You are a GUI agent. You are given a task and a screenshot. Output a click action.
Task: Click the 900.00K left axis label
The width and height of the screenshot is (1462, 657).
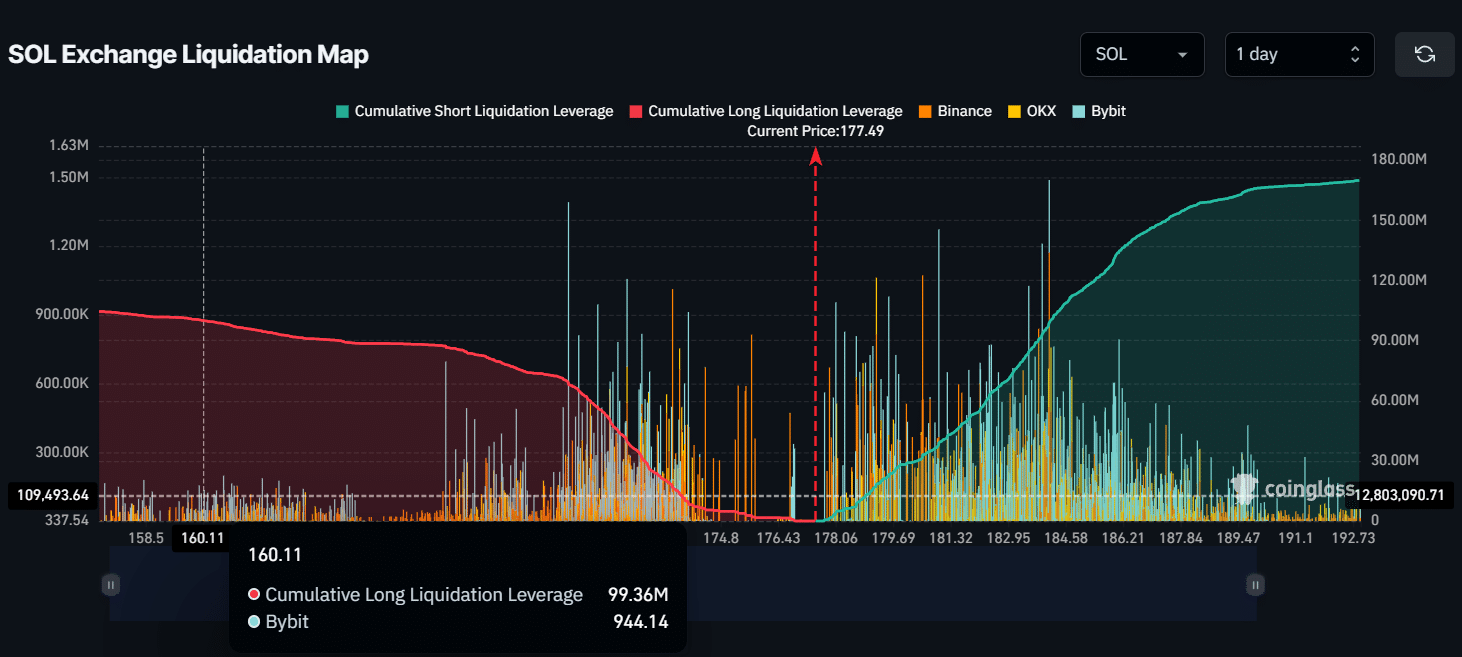click(63, 314)
